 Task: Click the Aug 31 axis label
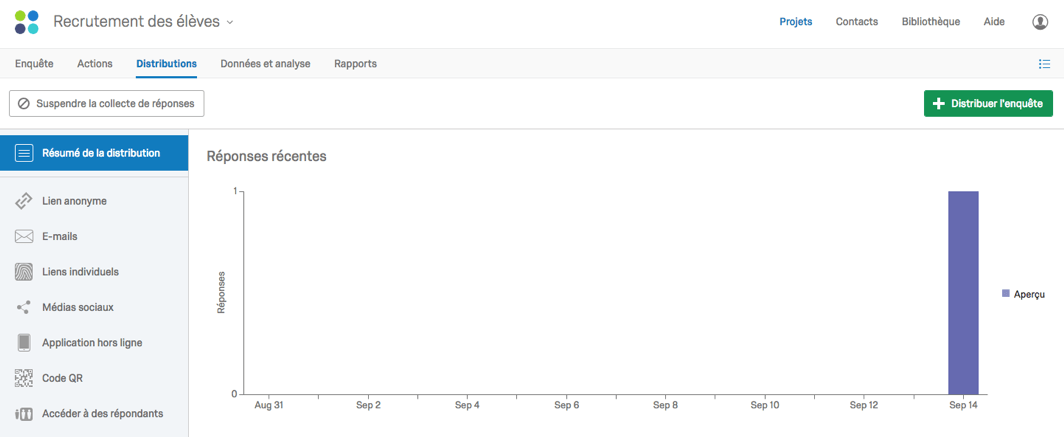coord(269,405)
